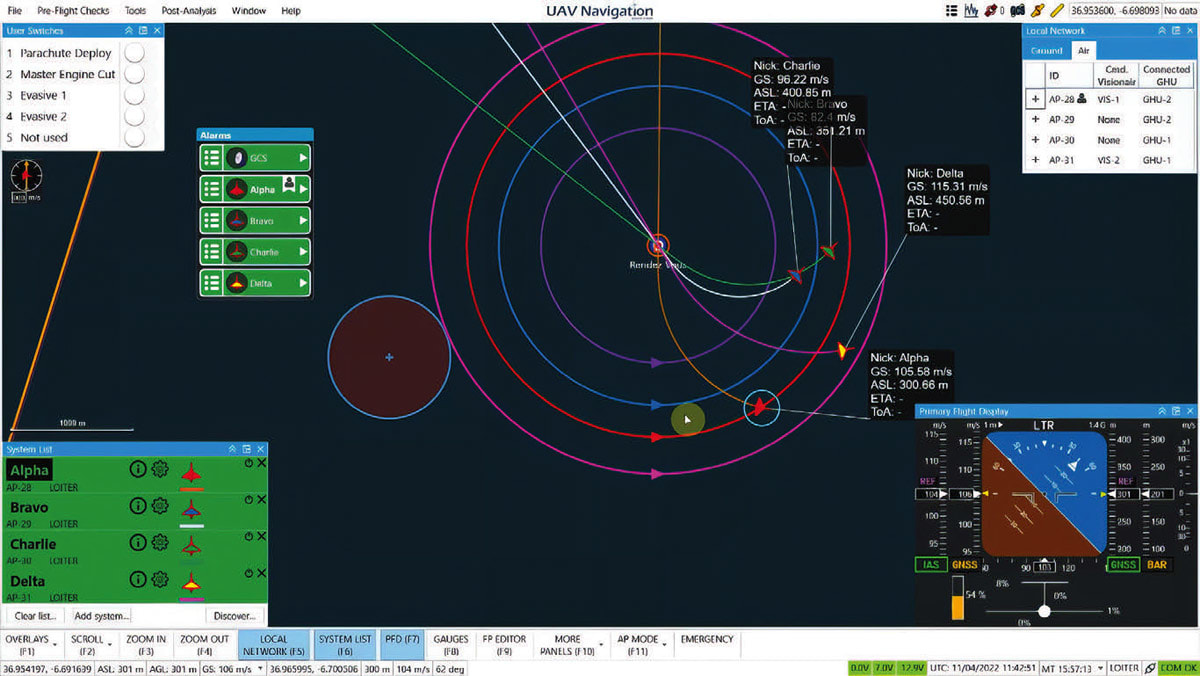The height and width of the screenshot is (676, 1200).
Task: Expand AP-31 row in Local Network
Action: pyautogui.click(x=1035, y=160)
